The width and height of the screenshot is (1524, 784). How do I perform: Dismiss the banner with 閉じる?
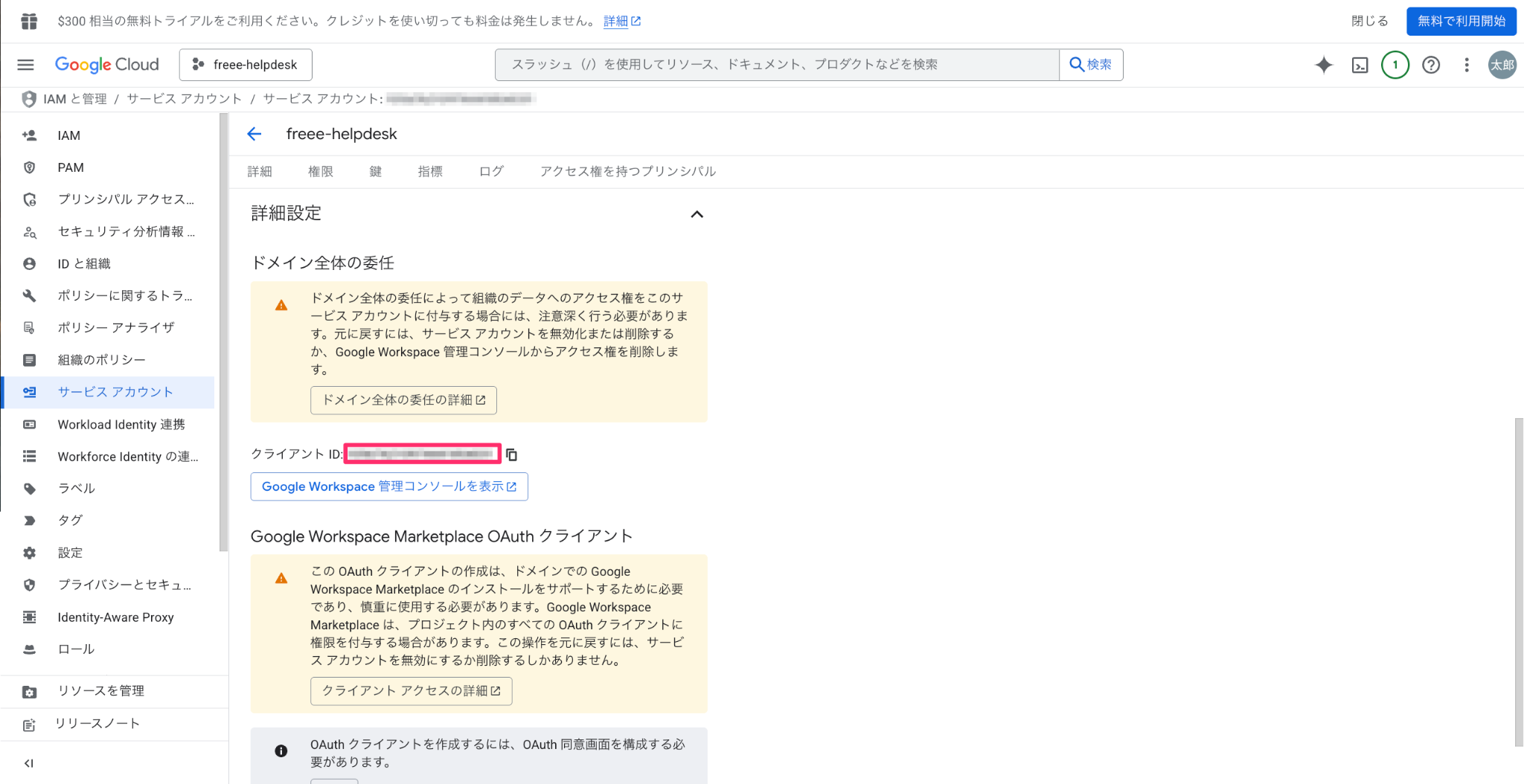[1370, 21]
